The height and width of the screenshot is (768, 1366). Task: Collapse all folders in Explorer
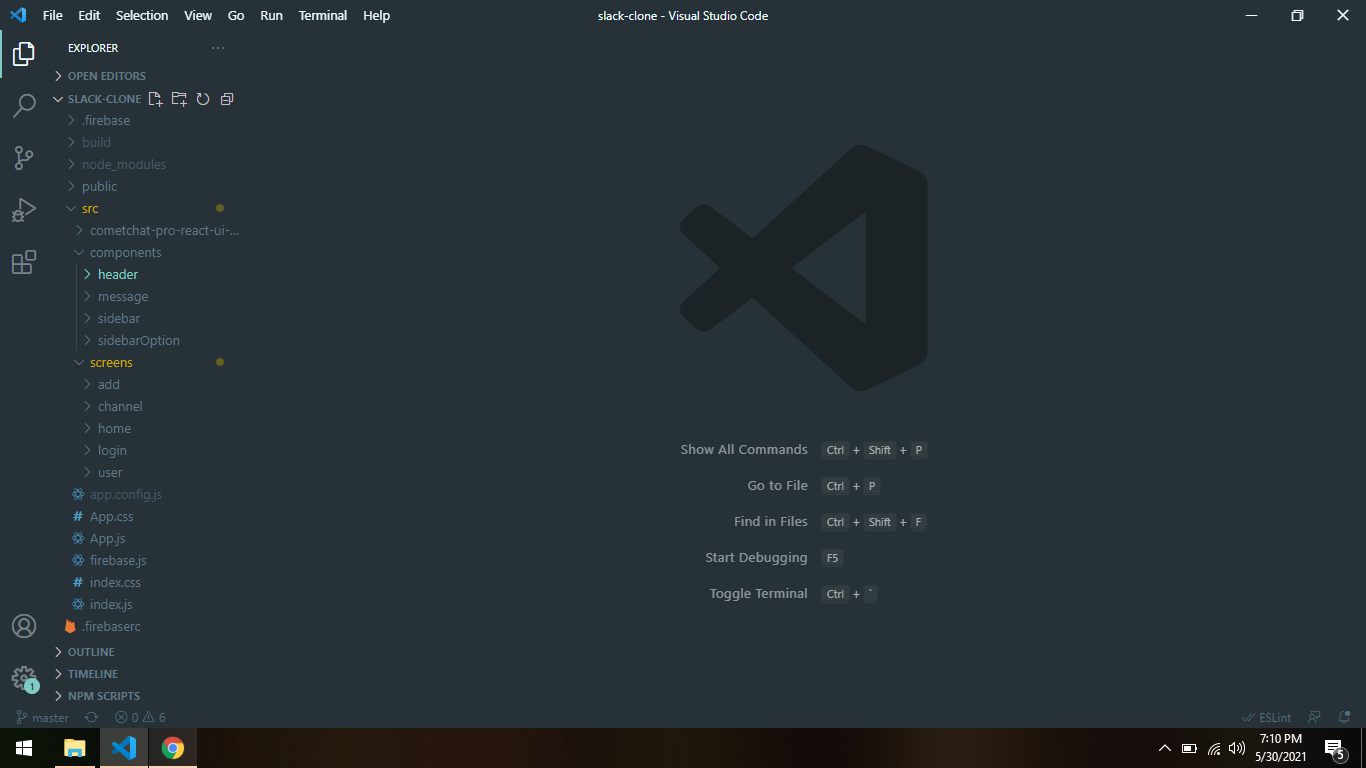pyautogui.click(x=227, y=99)
